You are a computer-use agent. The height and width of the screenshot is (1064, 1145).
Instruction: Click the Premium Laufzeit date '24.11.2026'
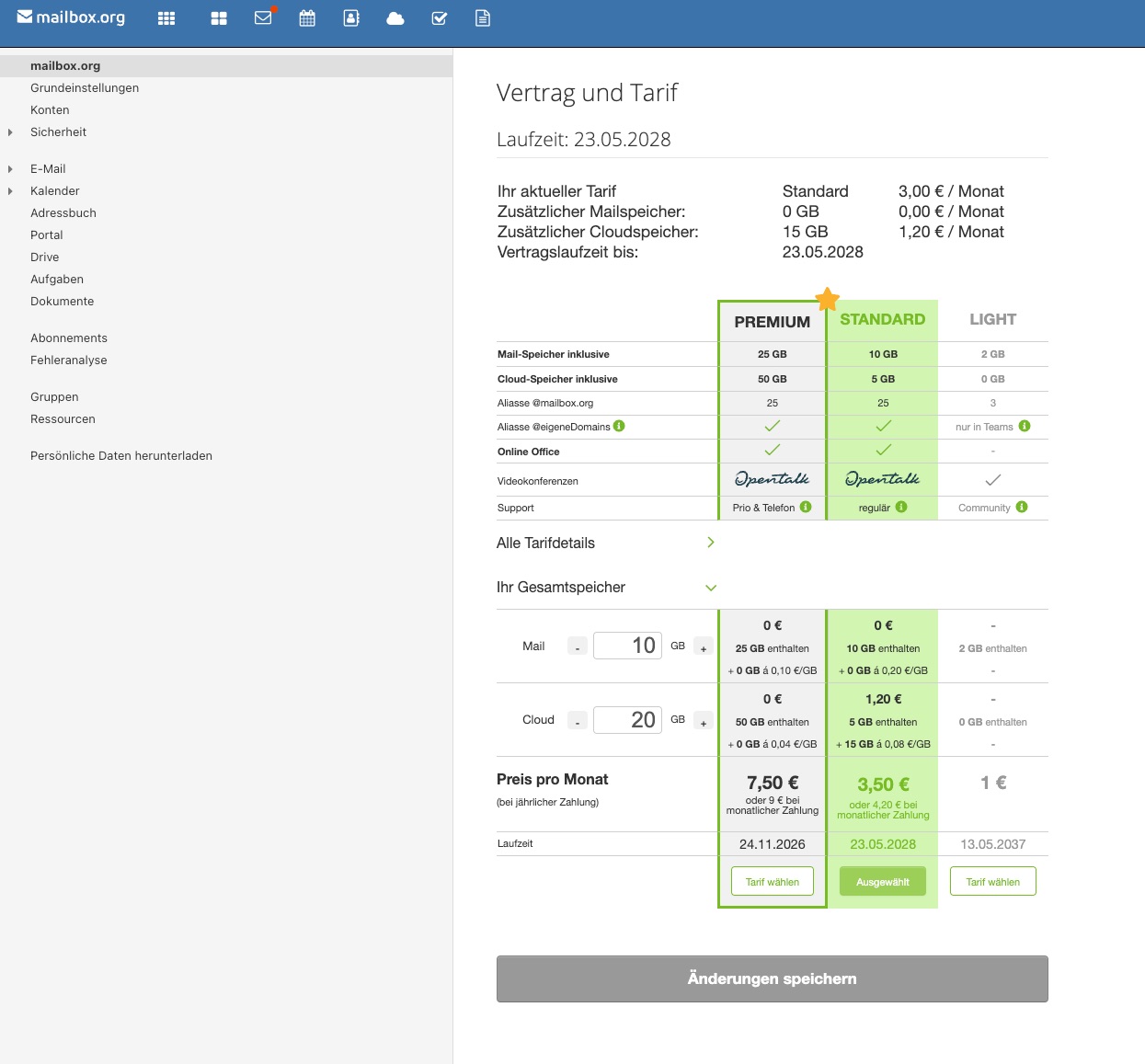click(x=773, y=844)
